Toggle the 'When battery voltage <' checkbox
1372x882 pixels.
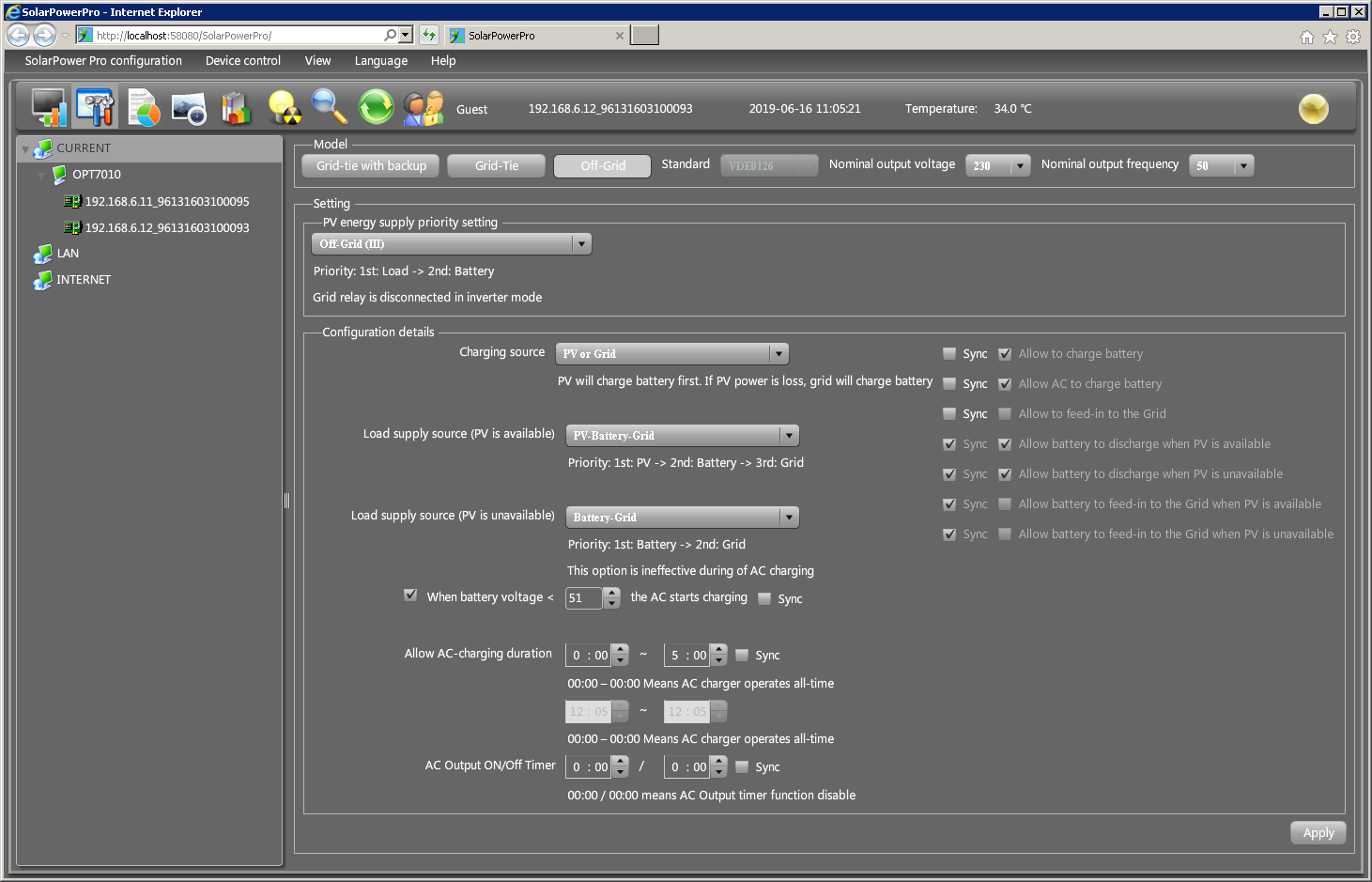[x=410, y=595]
